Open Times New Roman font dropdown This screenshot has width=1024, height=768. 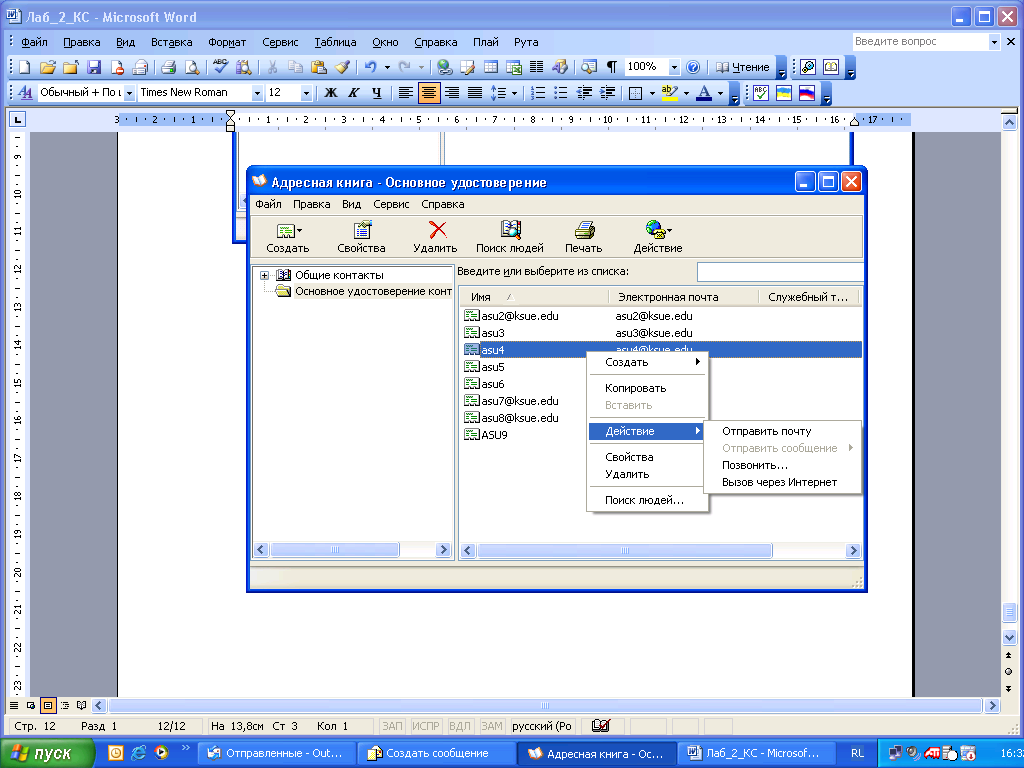click(x=257, y=93)
